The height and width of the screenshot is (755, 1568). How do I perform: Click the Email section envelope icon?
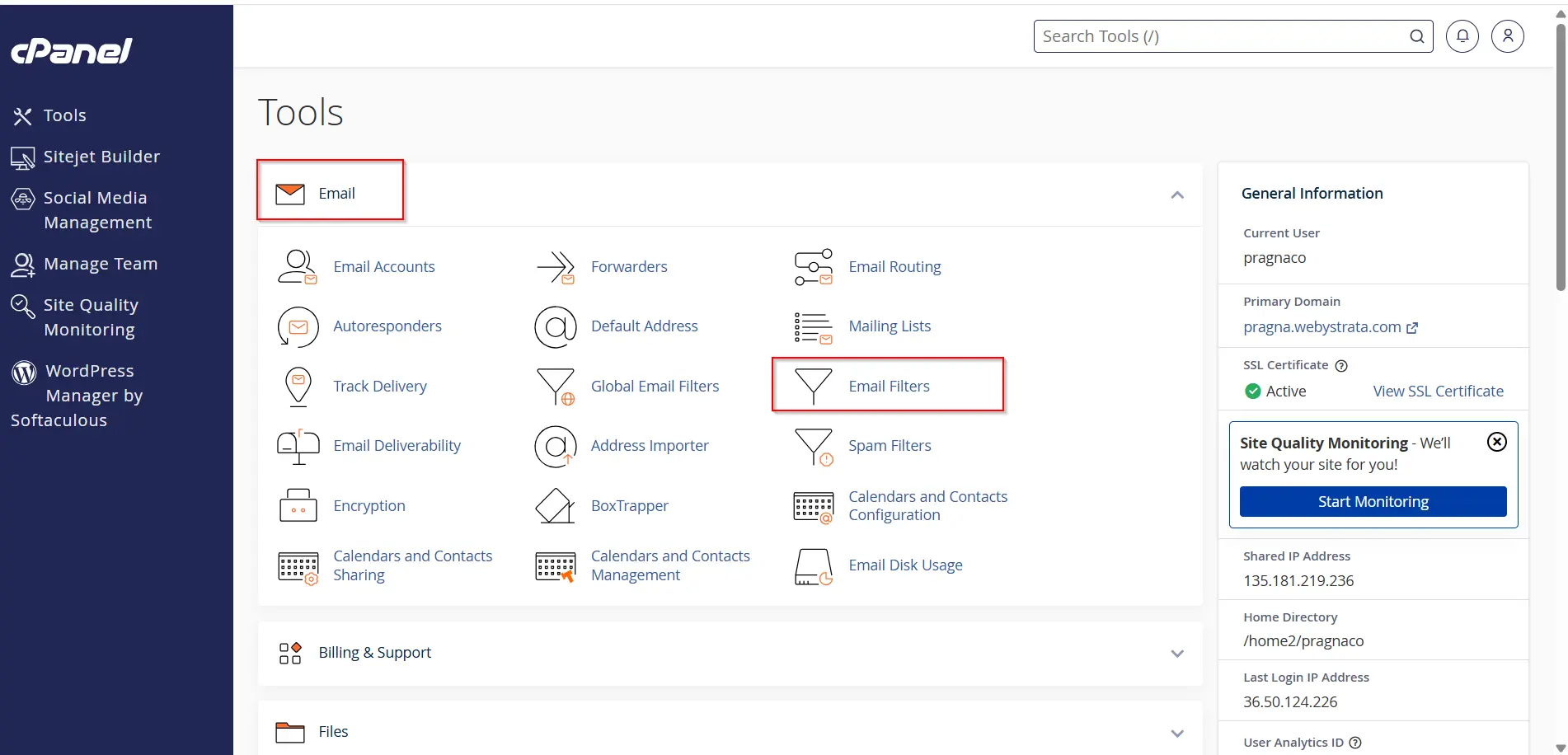click(290, 194)
